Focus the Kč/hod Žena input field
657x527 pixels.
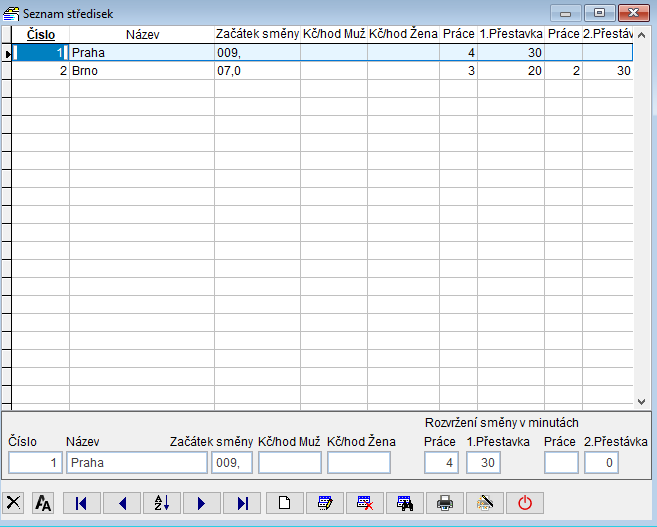(x=359, y=462)
